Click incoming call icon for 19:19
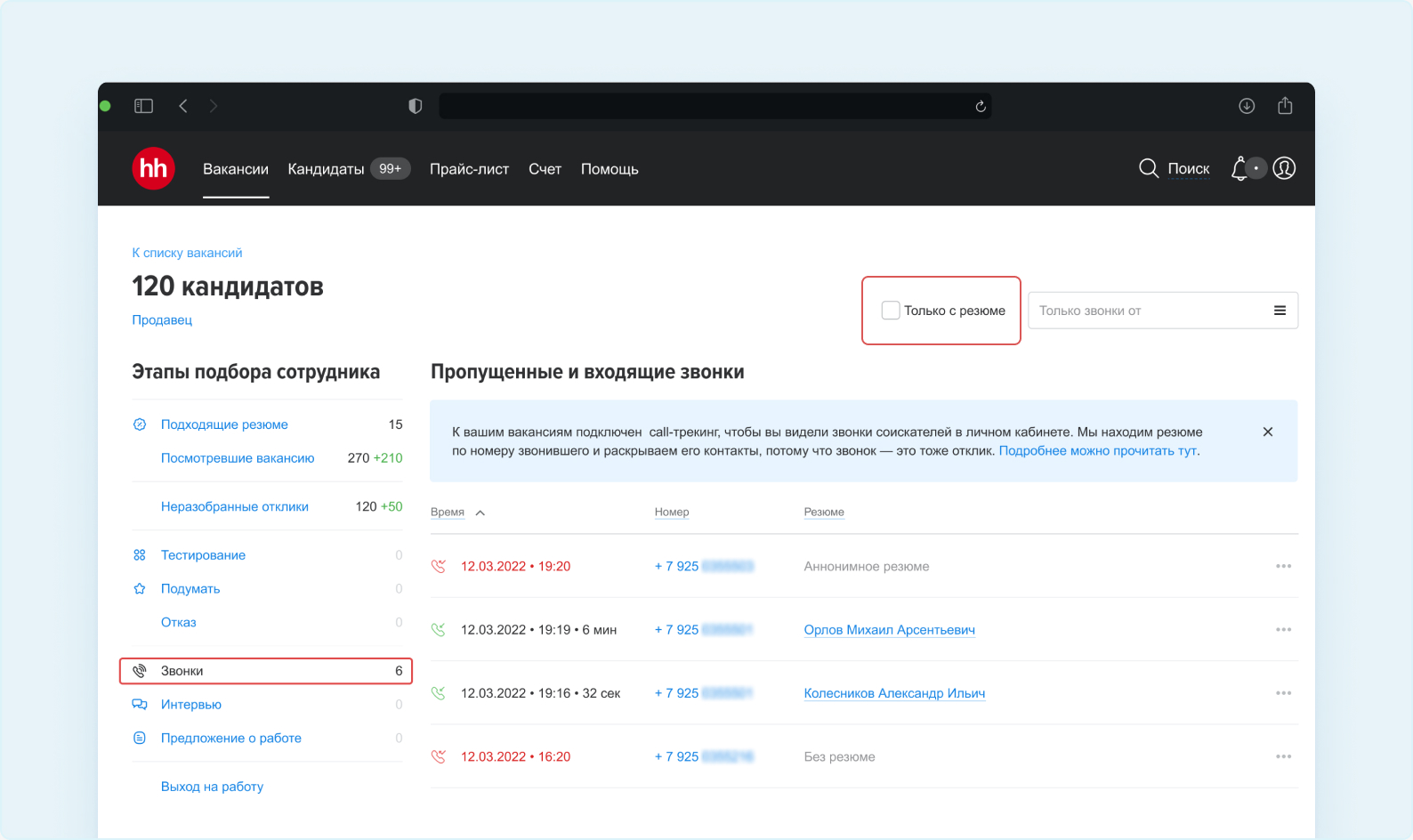Screen dimensions: 1413x840 [438, 629]
